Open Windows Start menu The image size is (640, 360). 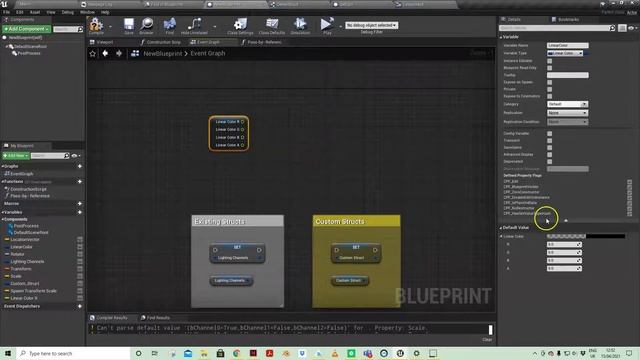[8, 353]
